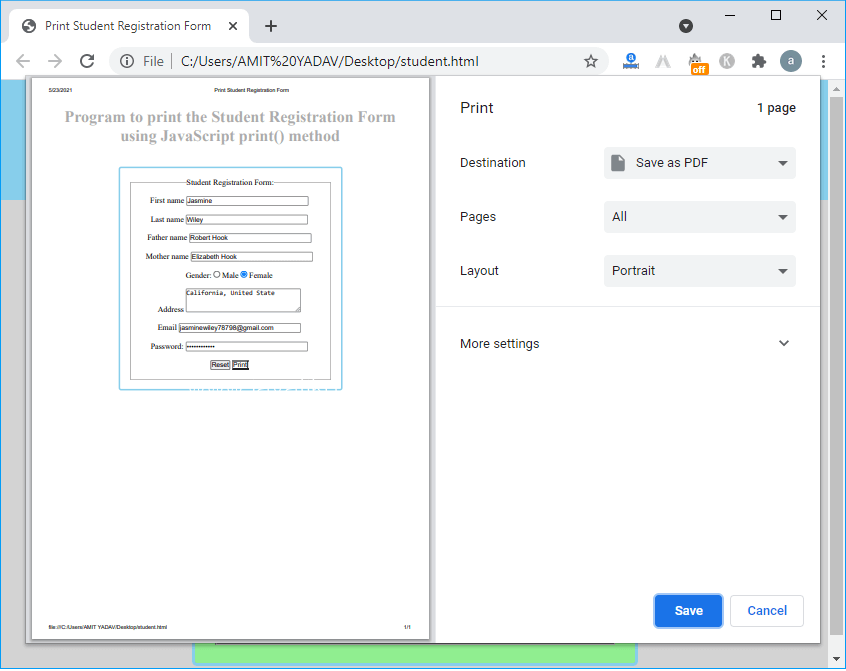
Task: Open a new tab with plus button
Action: (271, 26)
